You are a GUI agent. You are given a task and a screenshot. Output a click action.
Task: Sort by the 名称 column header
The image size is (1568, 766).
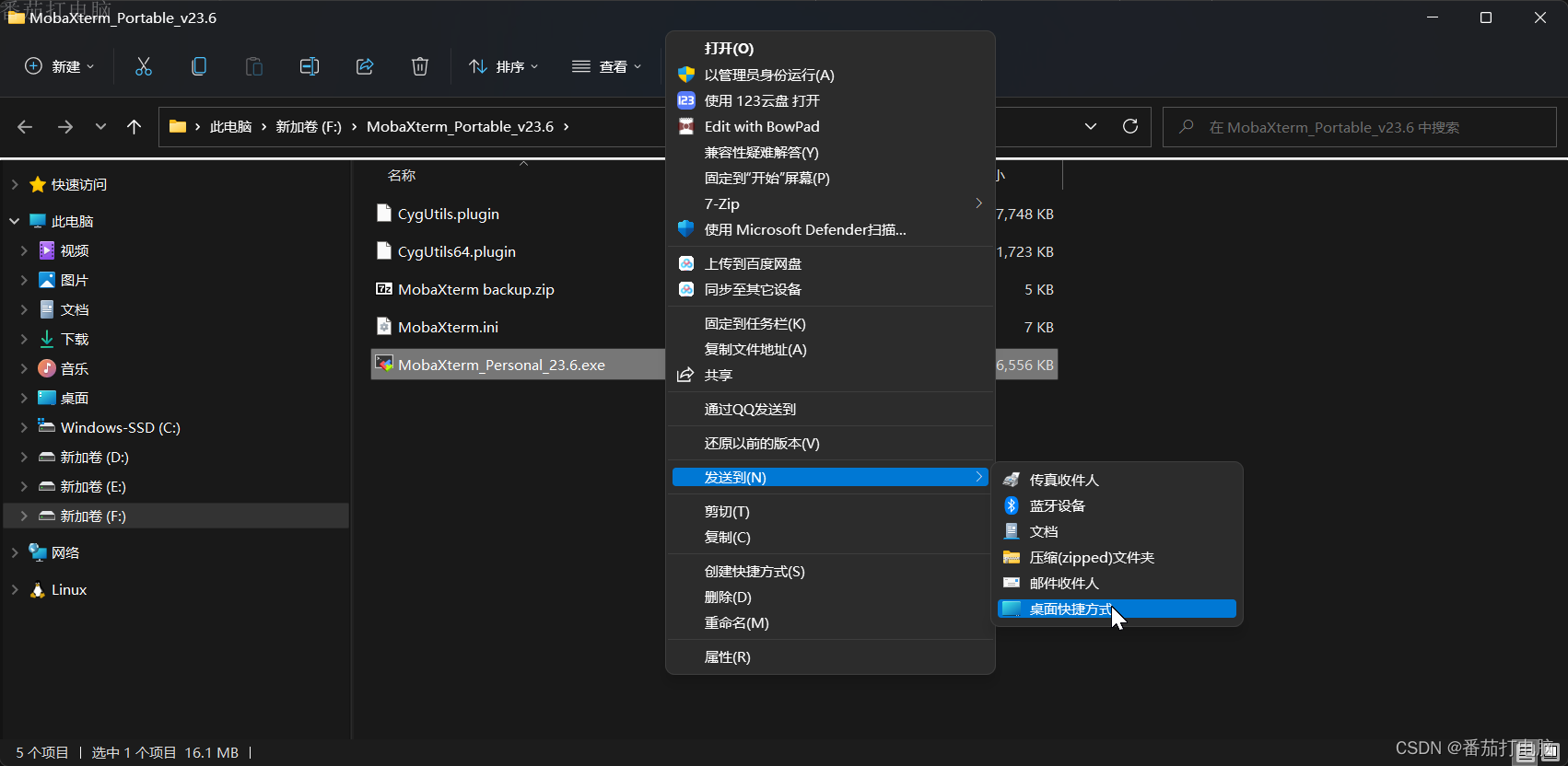click(x=402, y=176)
